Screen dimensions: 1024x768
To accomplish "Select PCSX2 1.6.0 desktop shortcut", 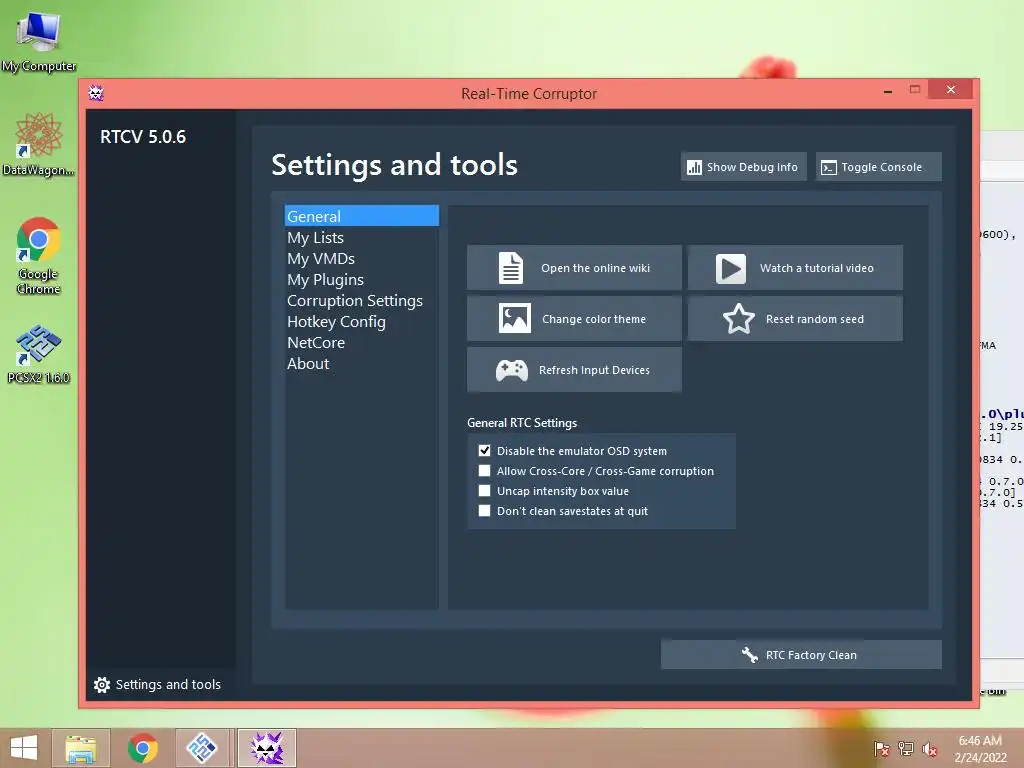I will point(39,353).
